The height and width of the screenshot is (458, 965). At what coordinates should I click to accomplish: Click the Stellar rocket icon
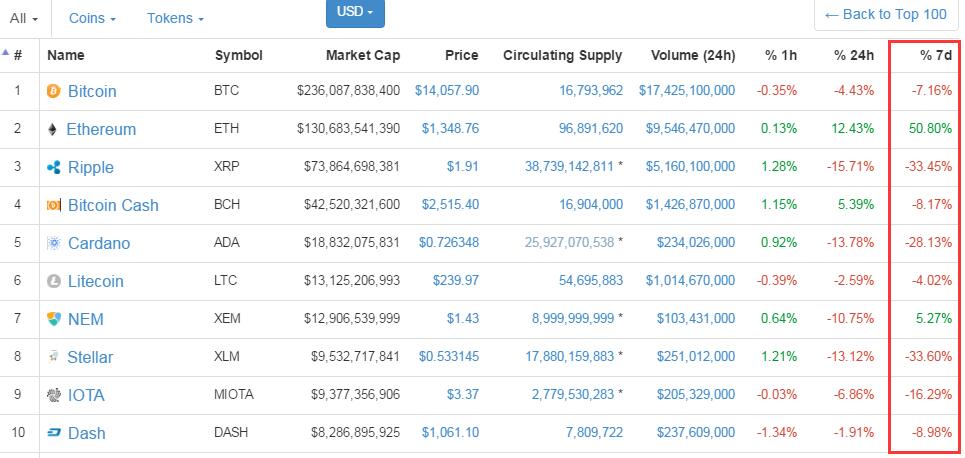(54, 357)
